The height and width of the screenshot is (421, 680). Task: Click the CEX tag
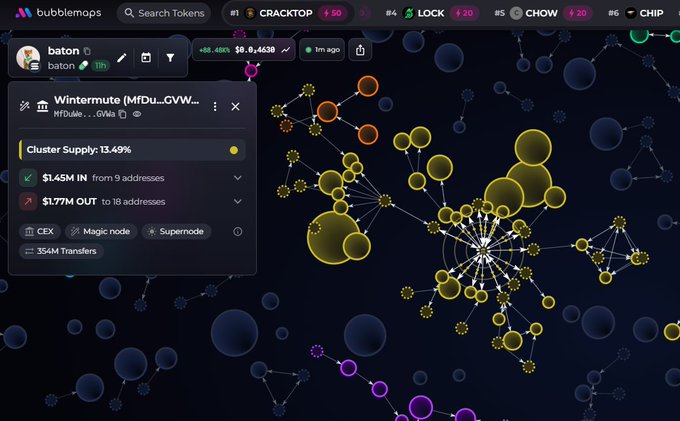(39, 232)
